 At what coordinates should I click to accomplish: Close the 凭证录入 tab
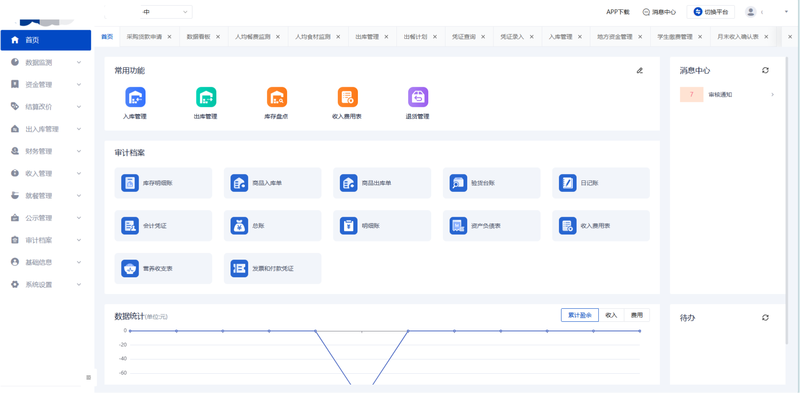point(532,37)
